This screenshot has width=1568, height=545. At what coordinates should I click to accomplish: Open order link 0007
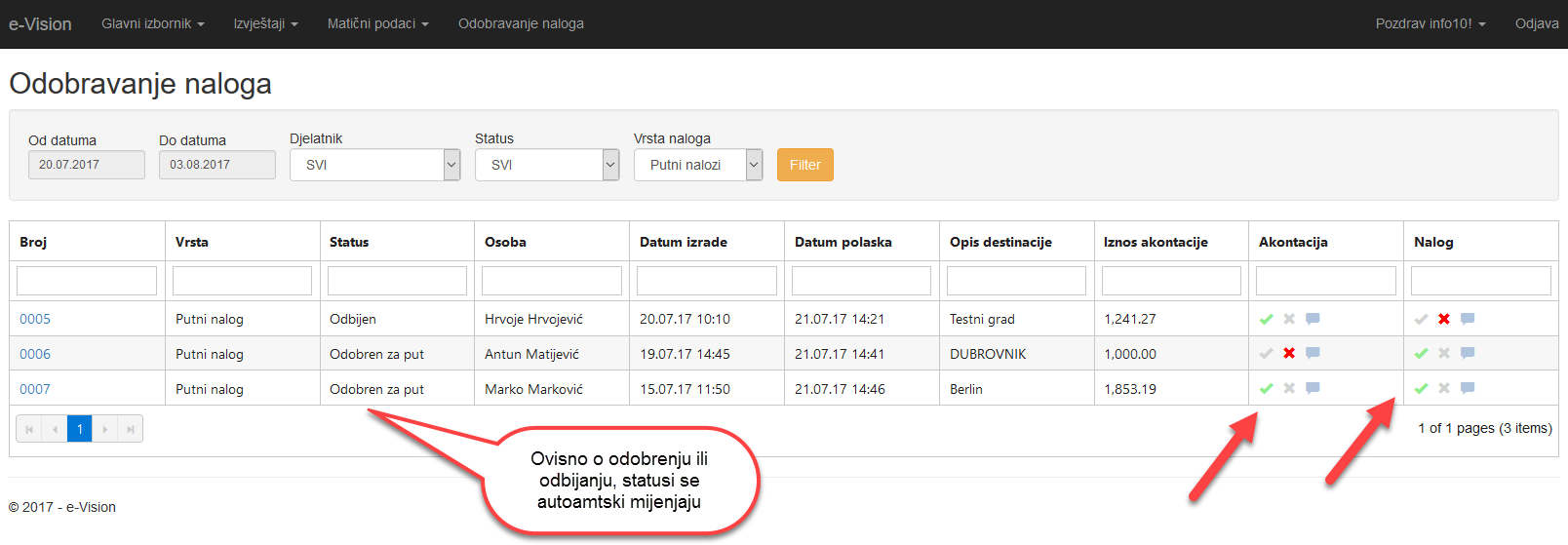[35, 389]
